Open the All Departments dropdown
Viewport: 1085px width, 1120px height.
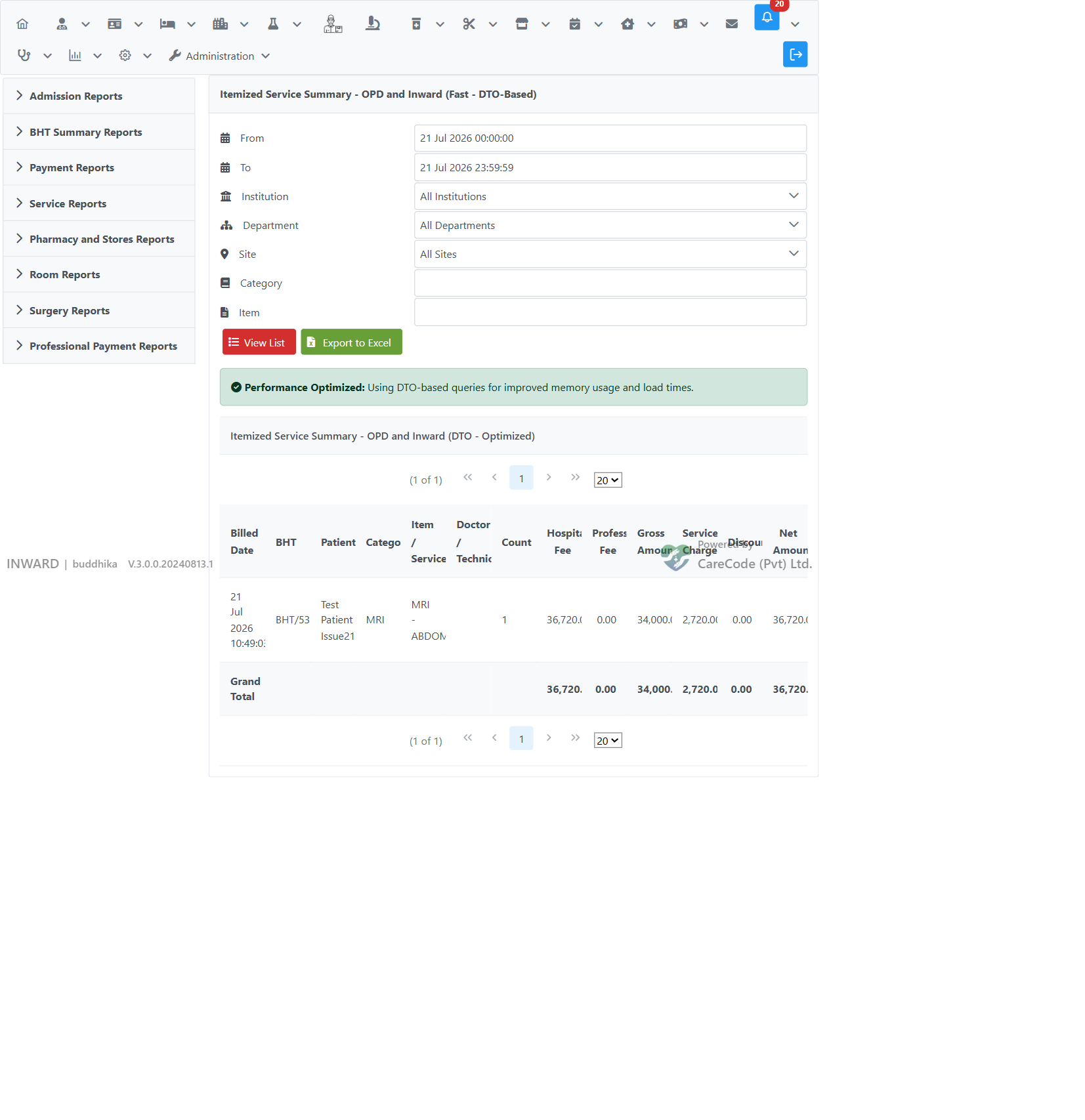coord(610,225)
